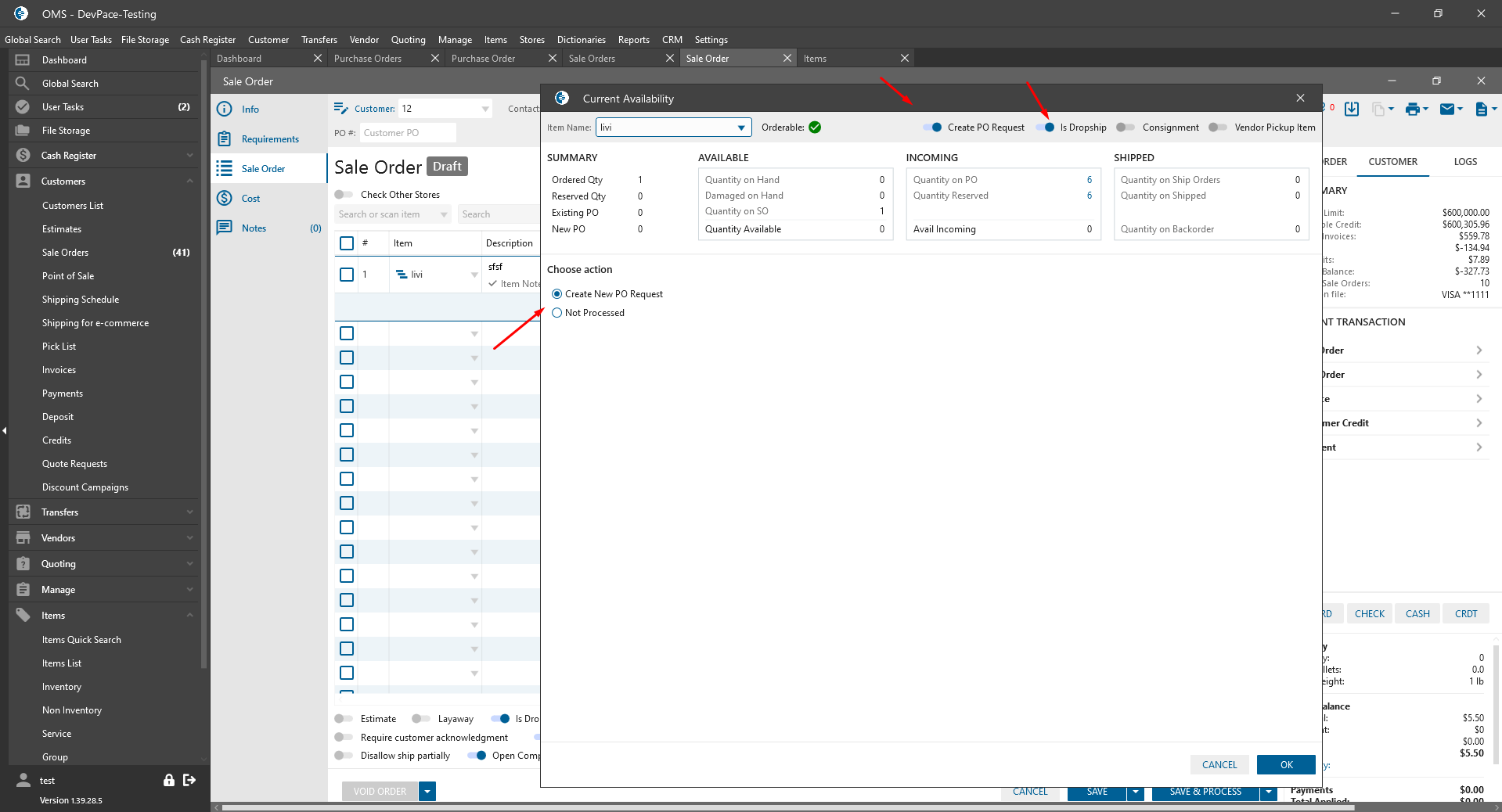The height and width of the screenshot is (812, 1502).
Task: Toggle Disallow ship partially switch
Action: (x=344, y=756)
